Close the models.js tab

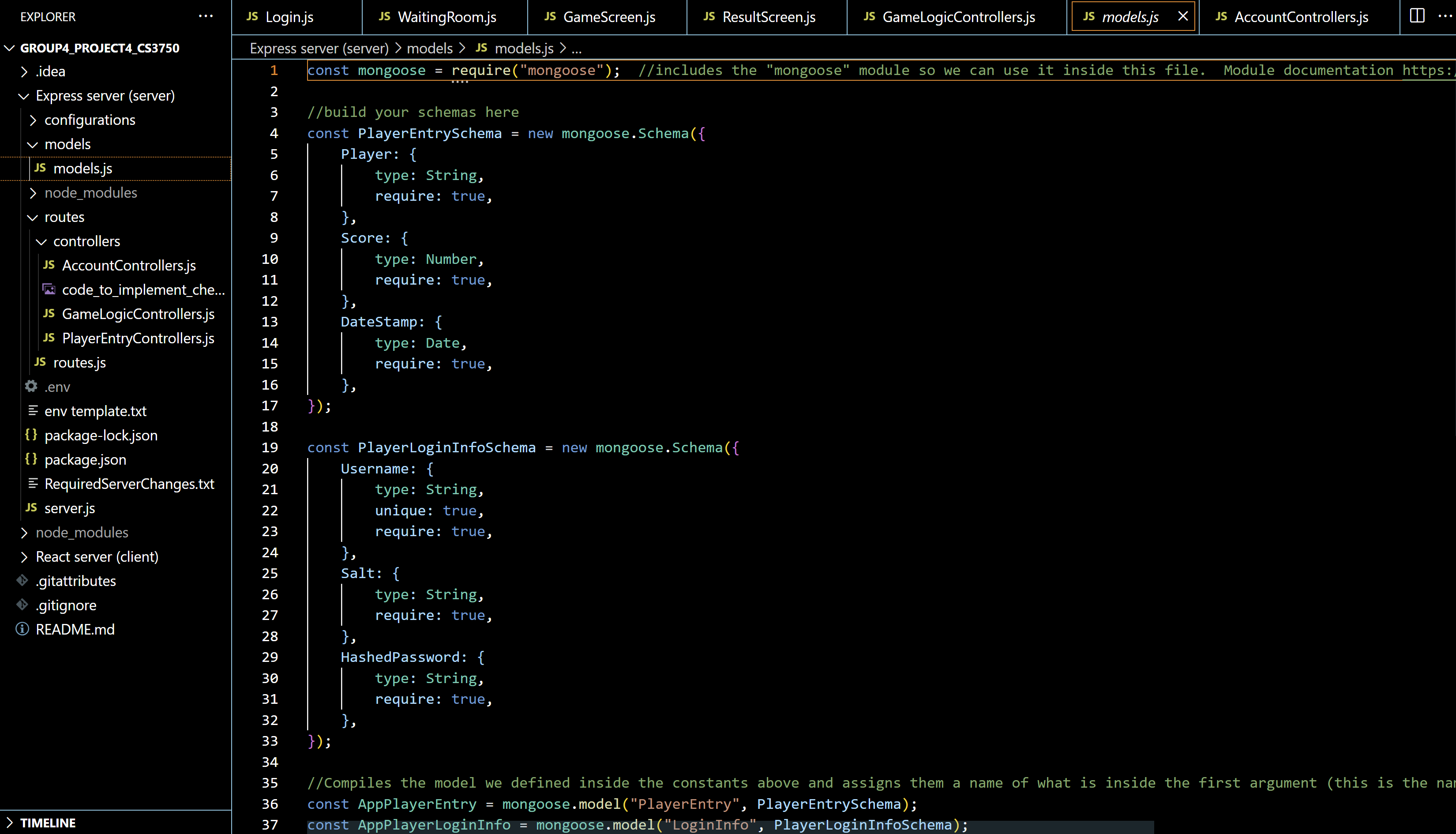coord(1183,17)
